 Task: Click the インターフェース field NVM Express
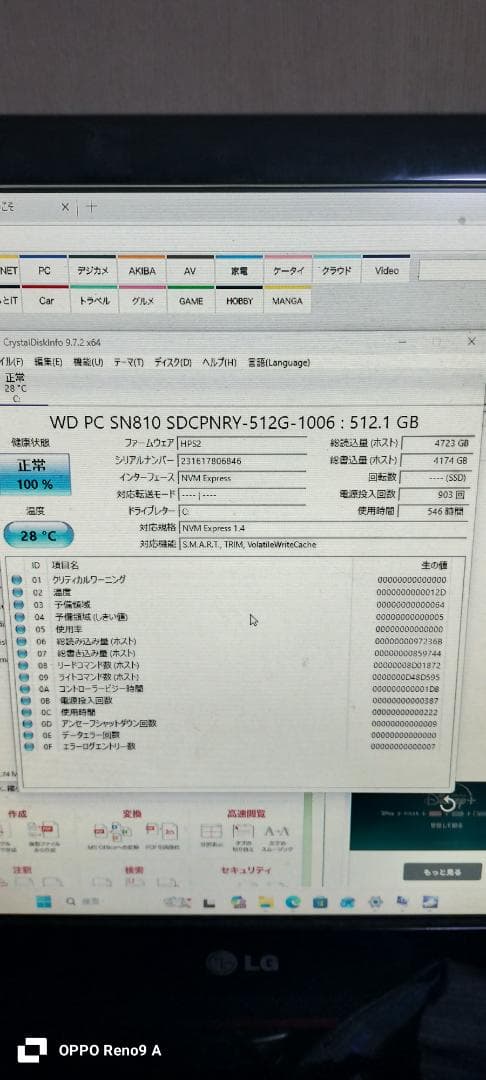pyautogui.click(x=242, y=477)
